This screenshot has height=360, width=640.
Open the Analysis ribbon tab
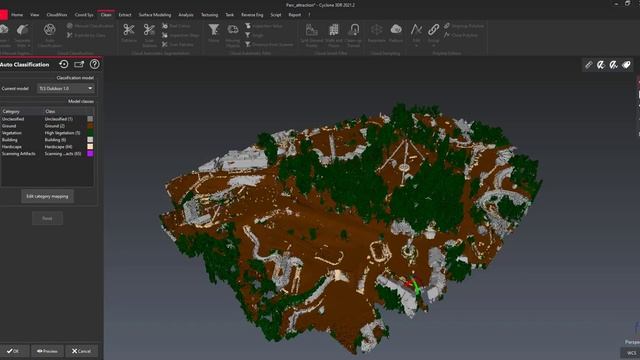tap(186, 15)
